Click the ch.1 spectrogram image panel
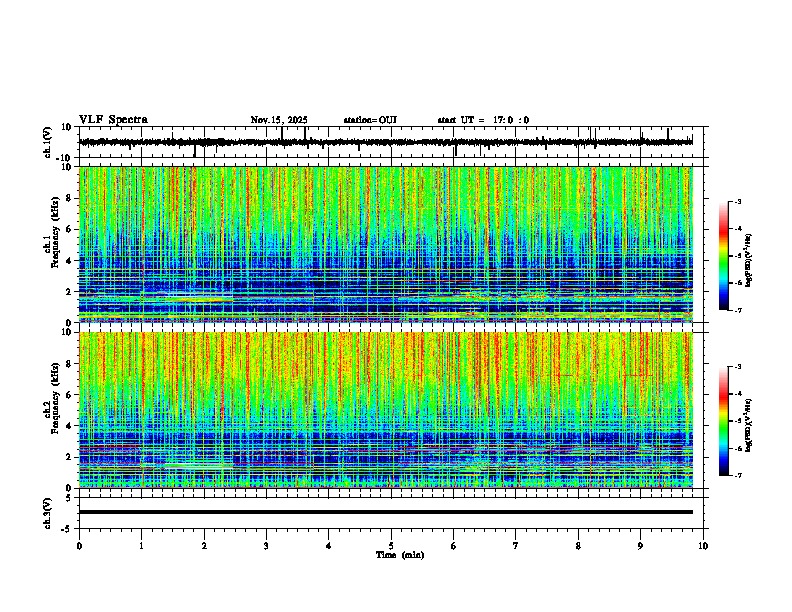Viewport: 792px width, 612px height. pyautogui.click(x=386, y=244)
